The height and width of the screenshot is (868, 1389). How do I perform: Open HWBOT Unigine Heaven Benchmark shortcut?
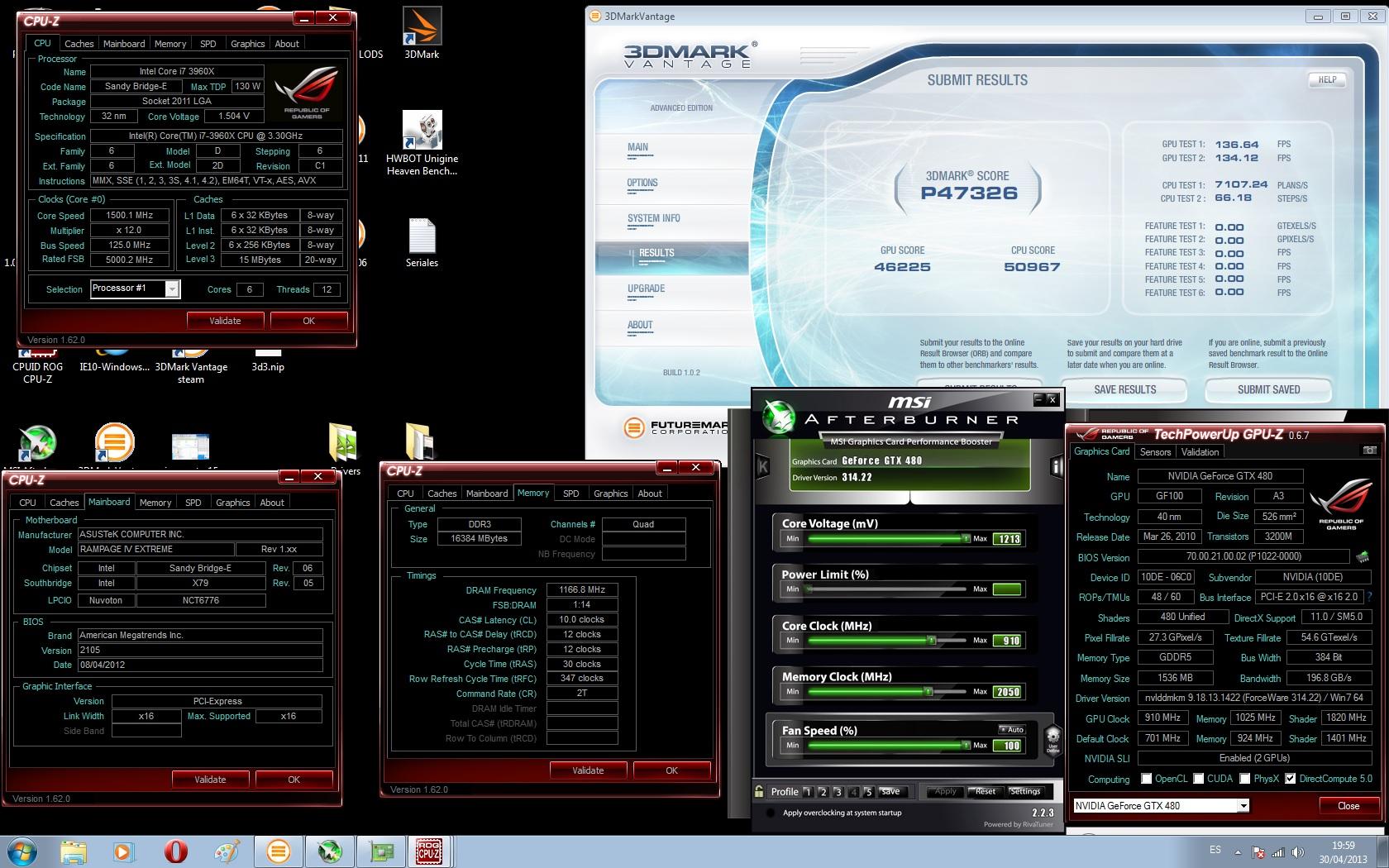[x=422, y=142]
